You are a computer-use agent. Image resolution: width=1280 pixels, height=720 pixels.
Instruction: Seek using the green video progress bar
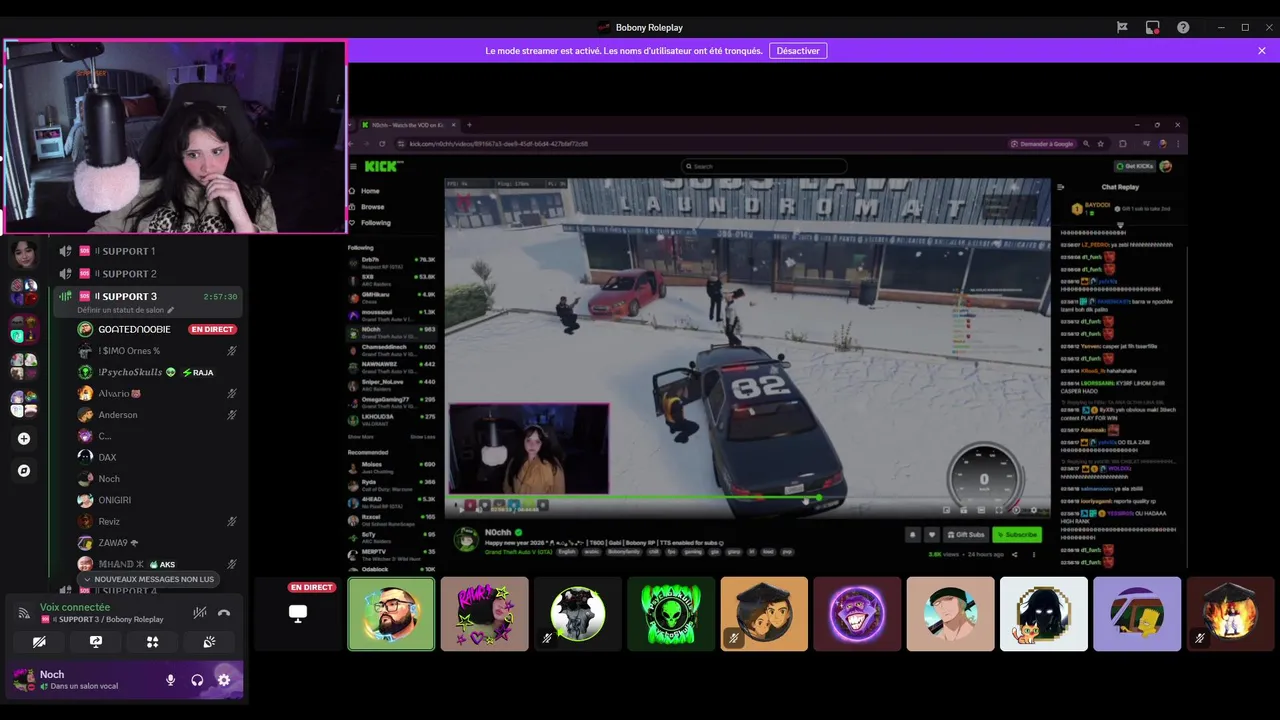point(748,497)
